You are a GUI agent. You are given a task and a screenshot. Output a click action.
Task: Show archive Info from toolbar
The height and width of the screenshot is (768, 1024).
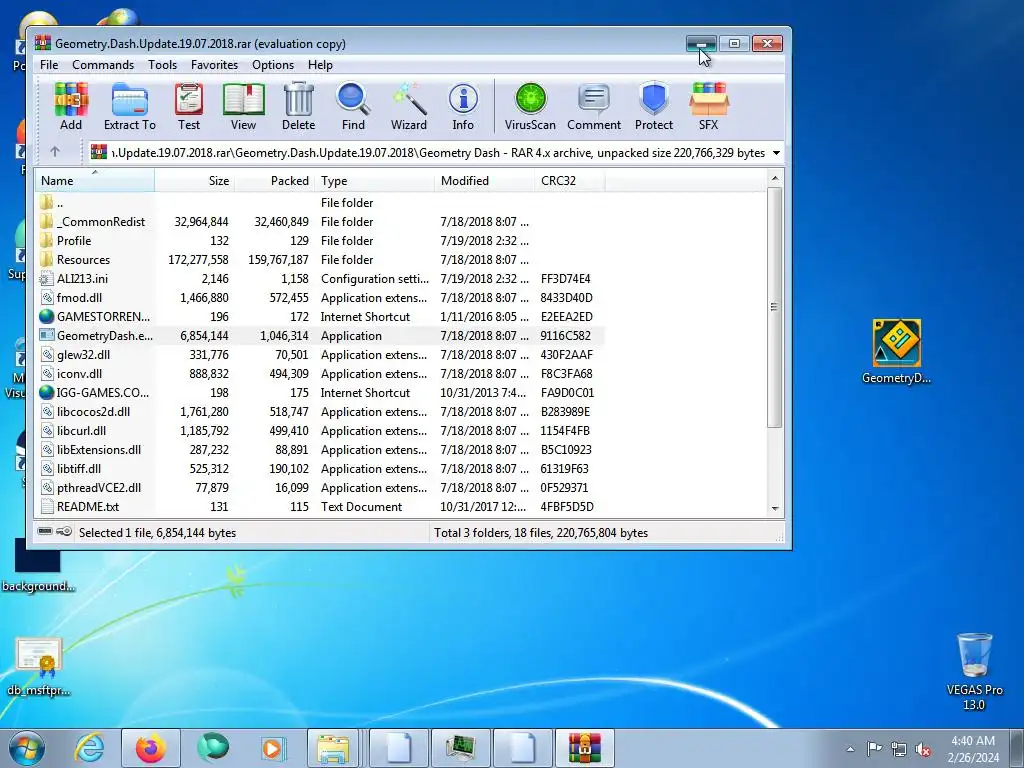(x=463, y=106)
